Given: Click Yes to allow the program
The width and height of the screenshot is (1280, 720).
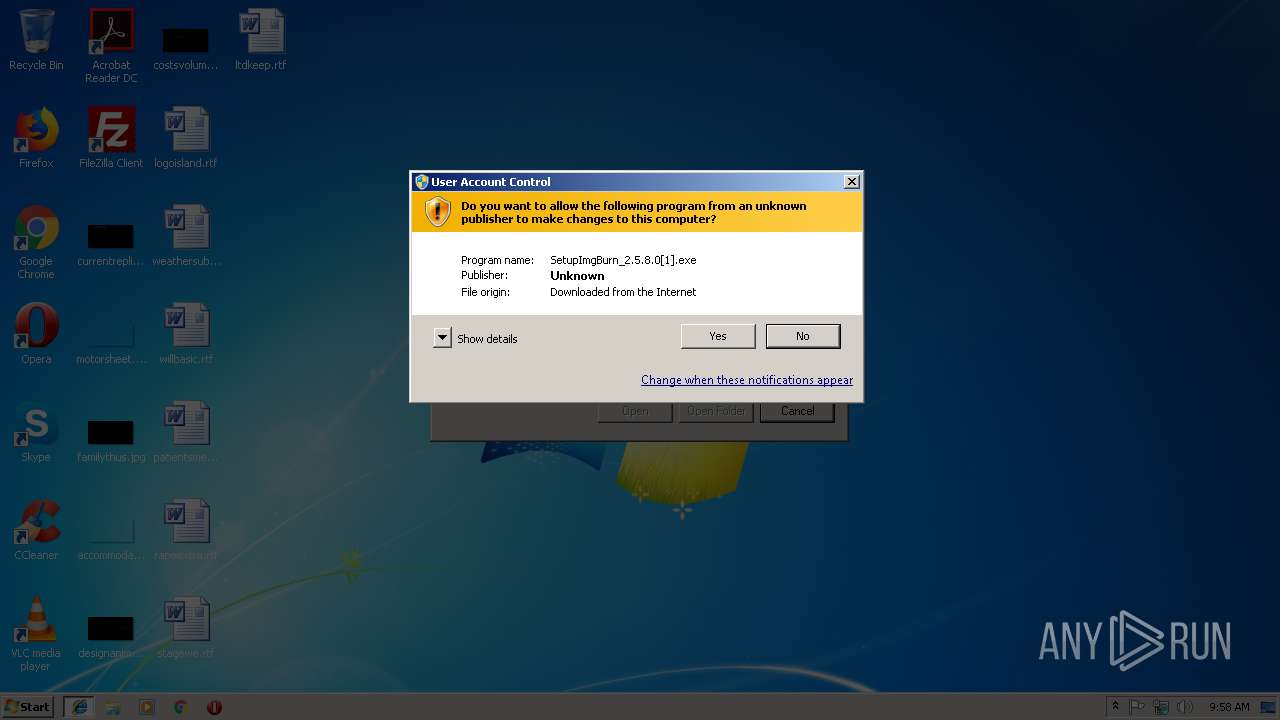Looking at the screenshot, I should point(718,336).
